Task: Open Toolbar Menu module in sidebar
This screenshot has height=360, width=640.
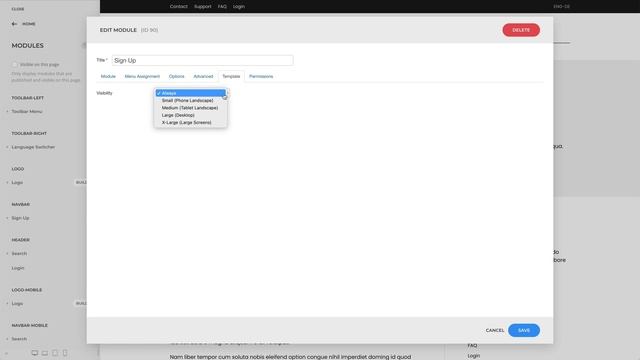Action: pyautogui.click(x=27, y=111)
